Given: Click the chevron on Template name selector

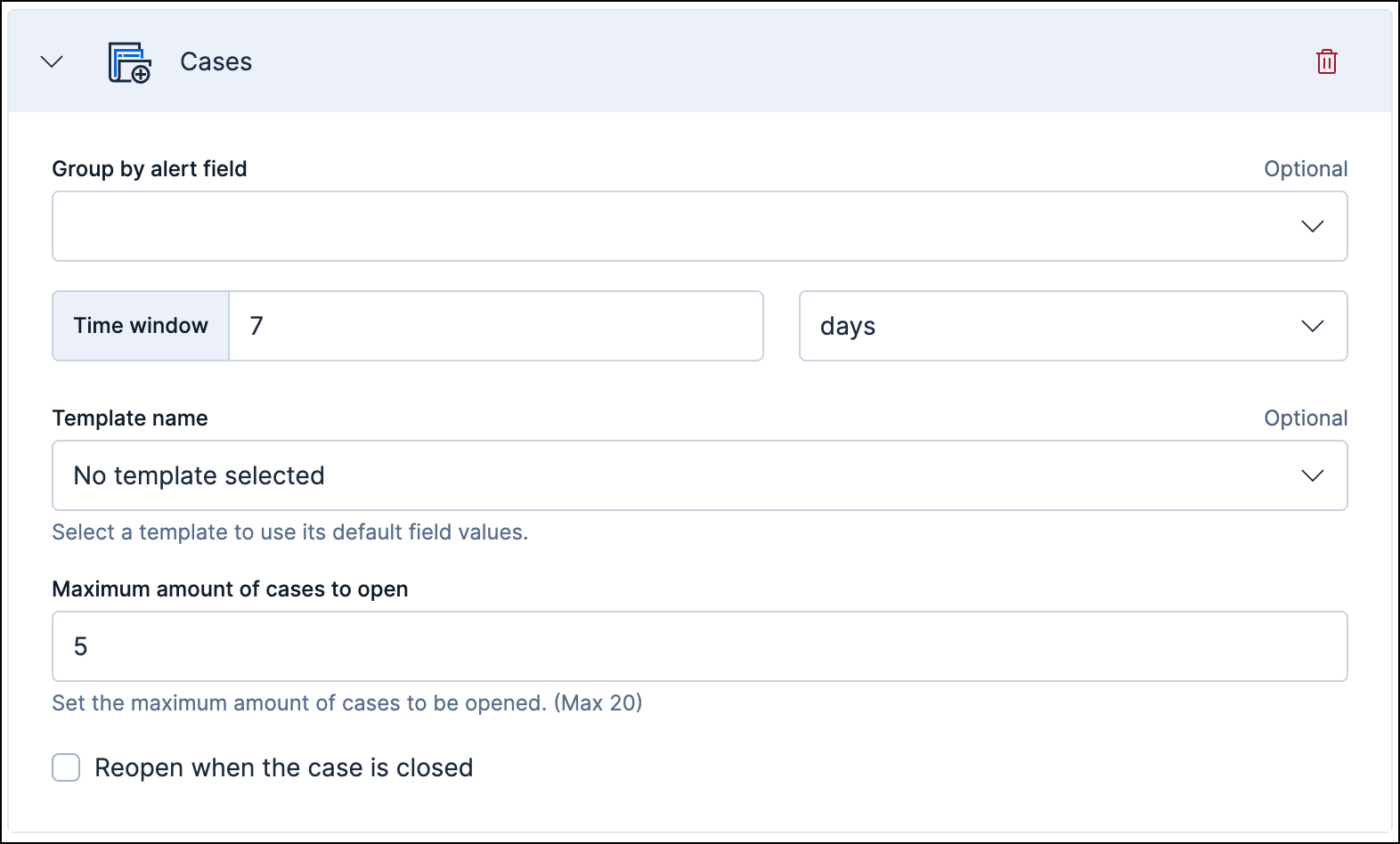Looking at the screenshot, I should click(x=1311, y=475).
